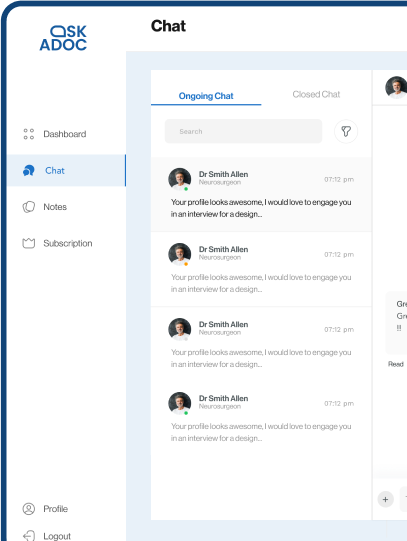Open Notes from the sidebar

pos(55,207)
